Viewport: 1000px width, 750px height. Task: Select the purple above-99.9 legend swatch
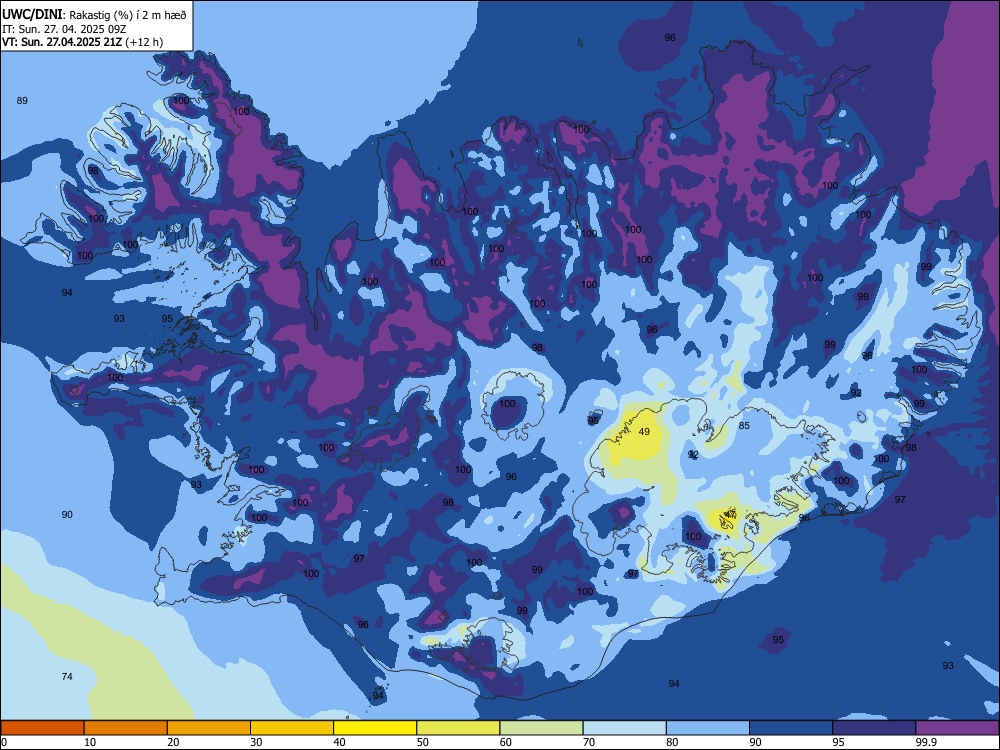click(957, 728)
